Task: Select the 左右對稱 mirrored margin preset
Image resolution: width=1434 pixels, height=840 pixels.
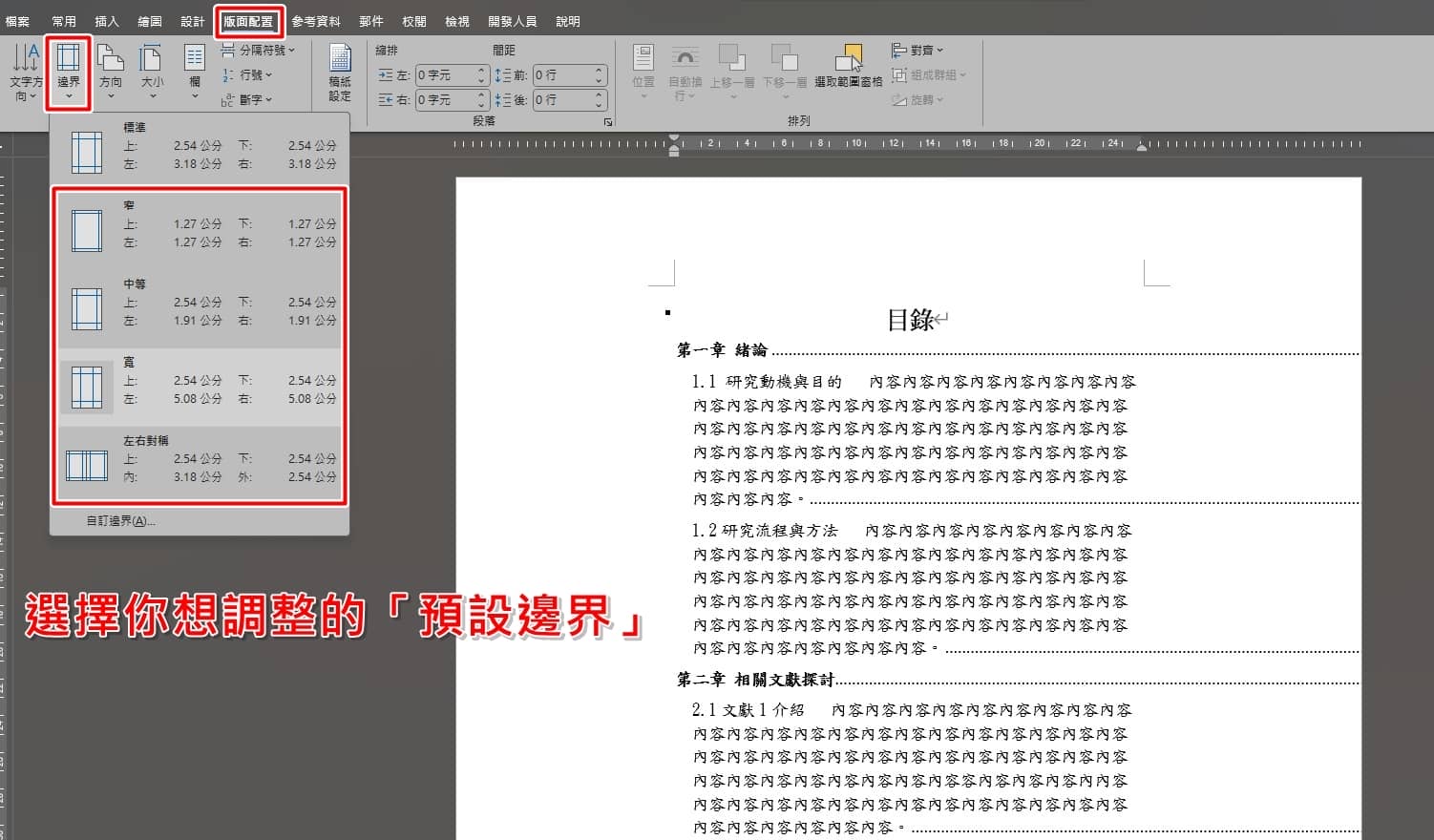Action: [x=200, y=465]
